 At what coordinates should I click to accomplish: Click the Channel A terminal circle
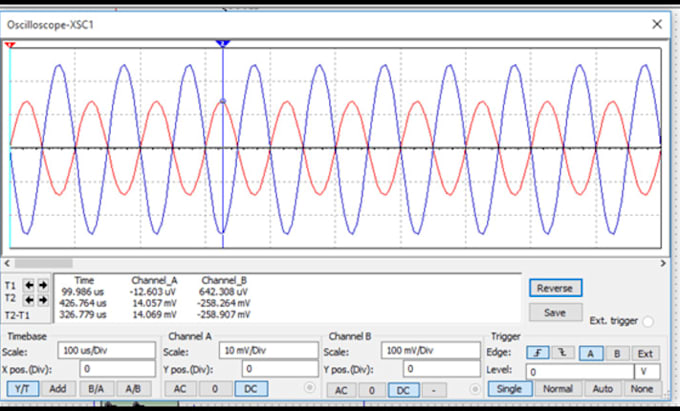point(310,388)
